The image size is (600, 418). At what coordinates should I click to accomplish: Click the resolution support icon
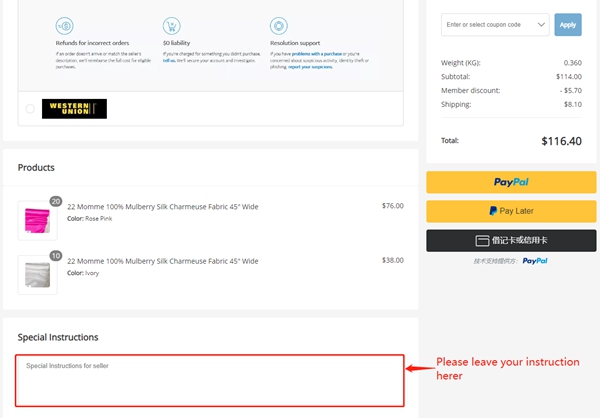point(278,26)
